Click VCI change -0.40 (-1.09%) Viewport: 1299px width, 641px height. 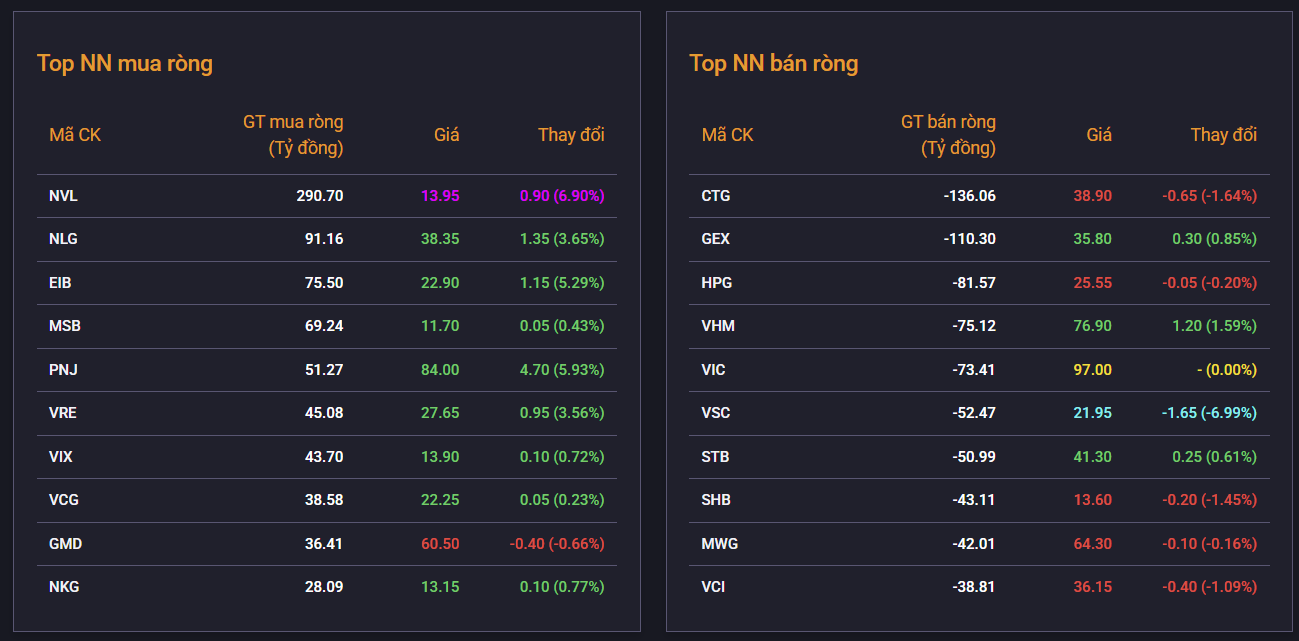(1210, 587)
